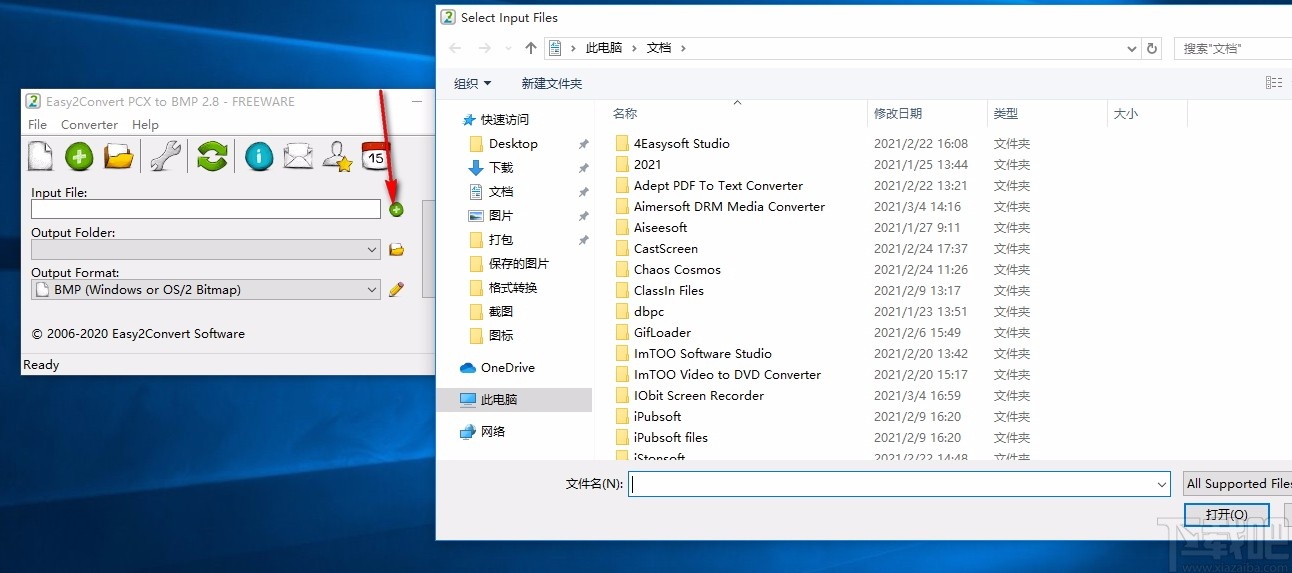Click the envelope mail toolbar icon

pos(298,156)
